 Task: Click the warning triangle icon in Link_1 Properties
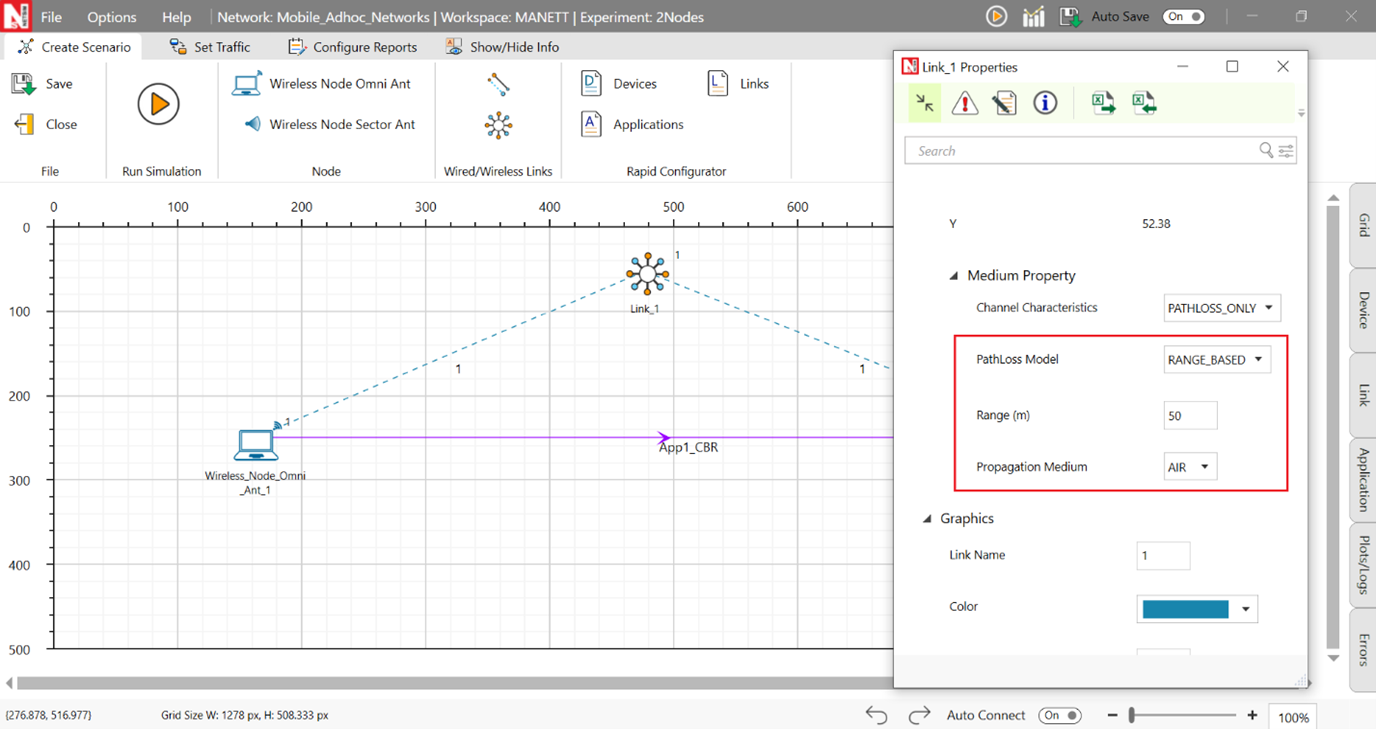tap(965, 103)
